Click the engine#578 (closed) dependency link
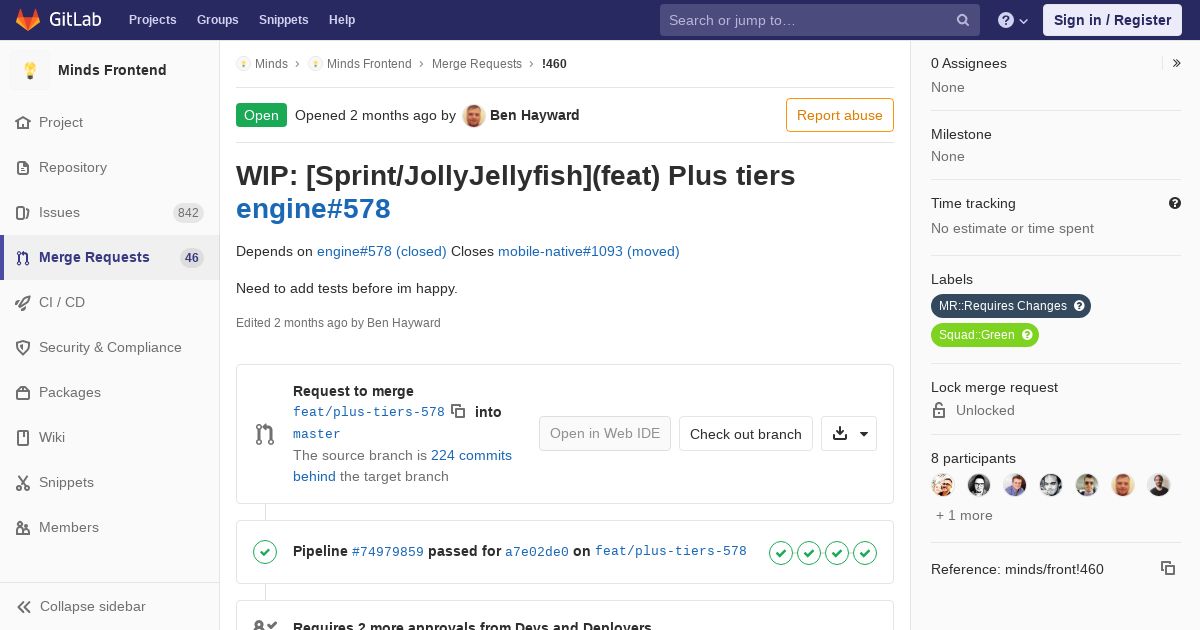 [x=382, y=251]
